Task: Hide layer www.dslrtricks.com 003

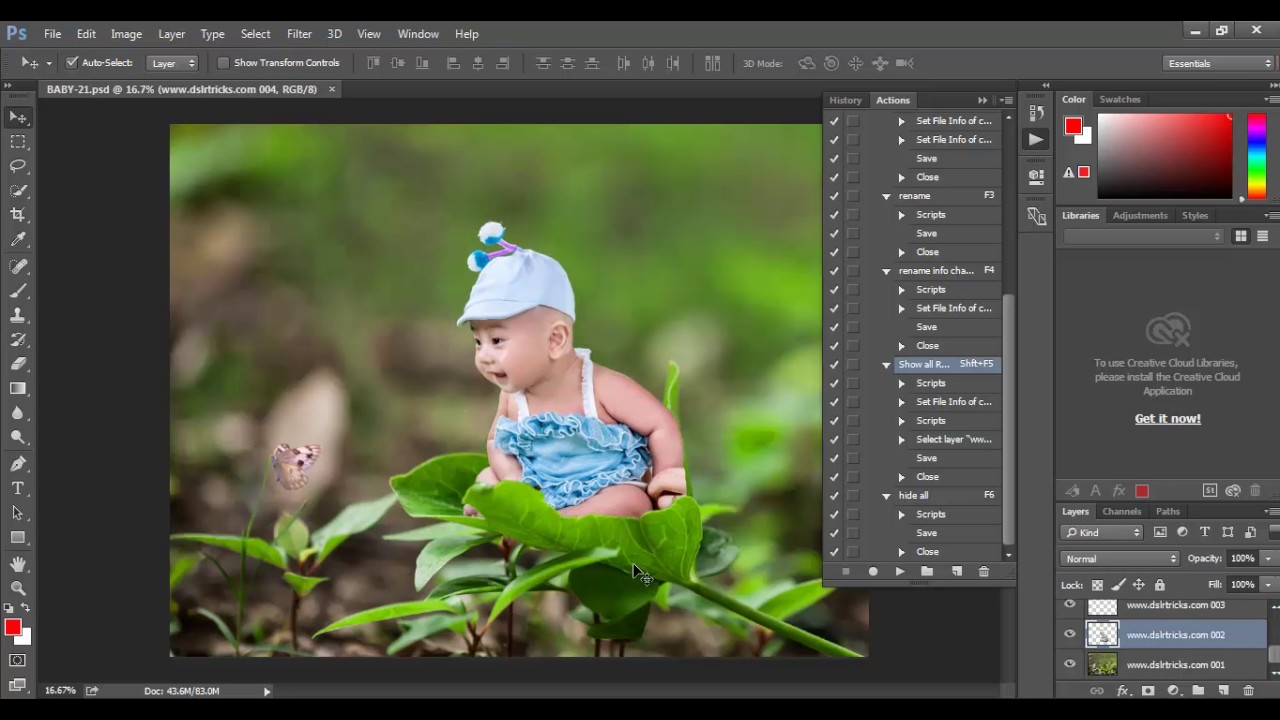Action: [x=1070, y=605]
